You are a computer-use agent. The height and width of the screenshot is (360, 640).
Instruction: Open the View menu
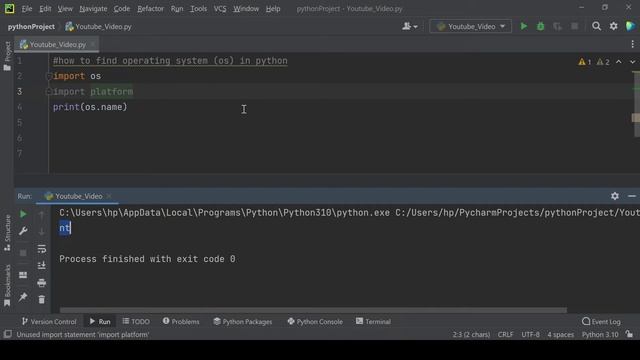(65, 9)
